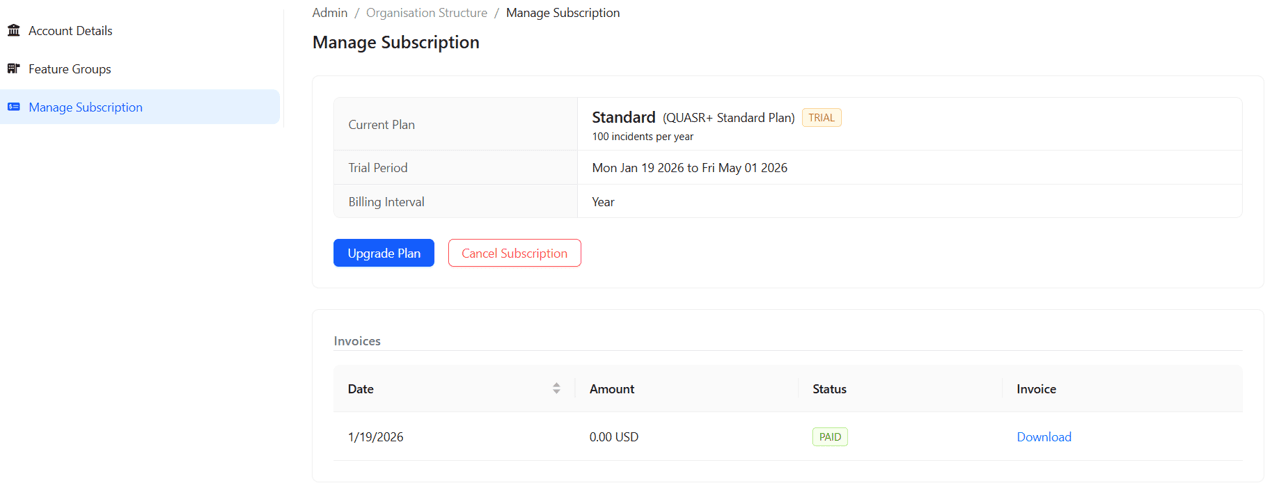This screenshot has width=1265, height=498.
Task: Click the Feature Groups sidebar icon
Action: (14, 69)
